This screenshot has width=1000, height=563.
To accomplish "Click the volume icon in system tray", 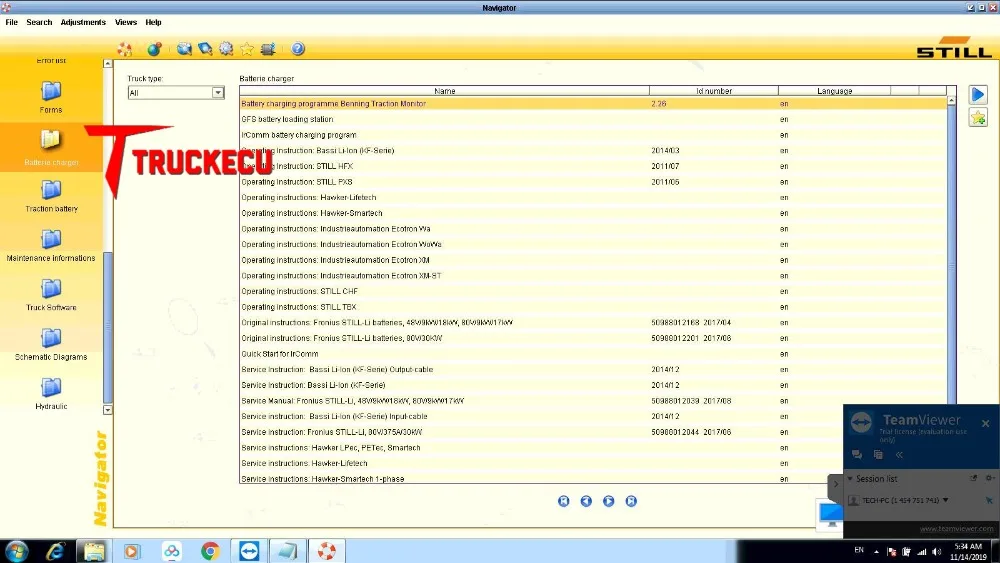I will click(x=936, y=552).
